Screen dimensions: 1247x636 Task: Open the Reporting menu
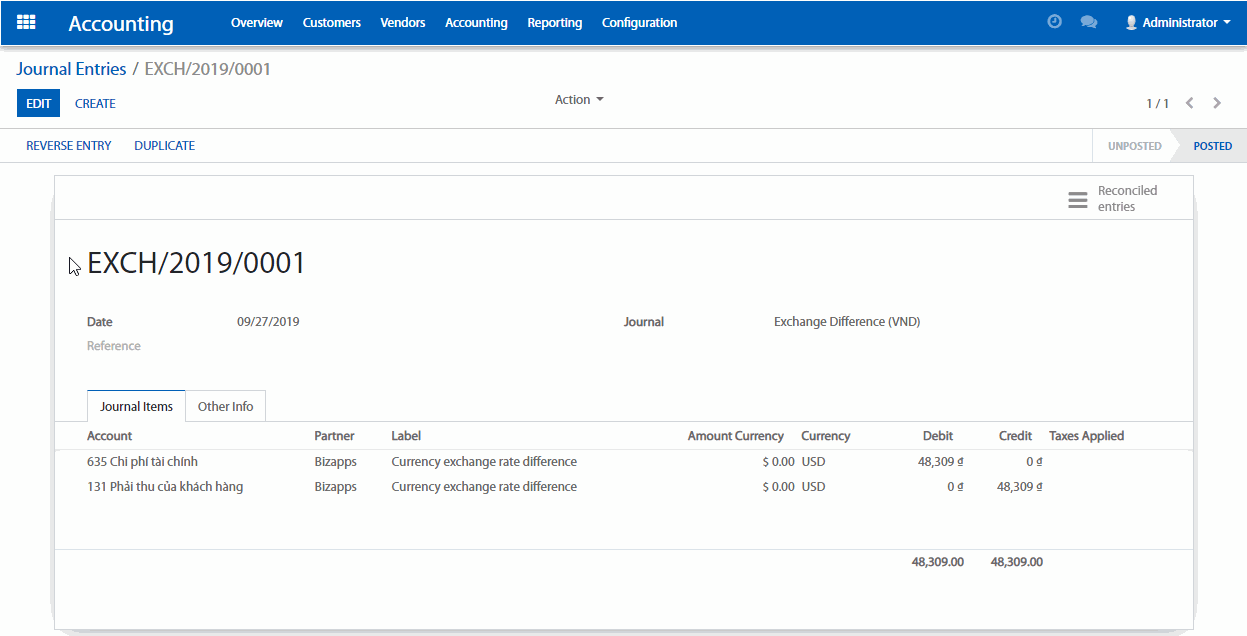tap(554, 22)
